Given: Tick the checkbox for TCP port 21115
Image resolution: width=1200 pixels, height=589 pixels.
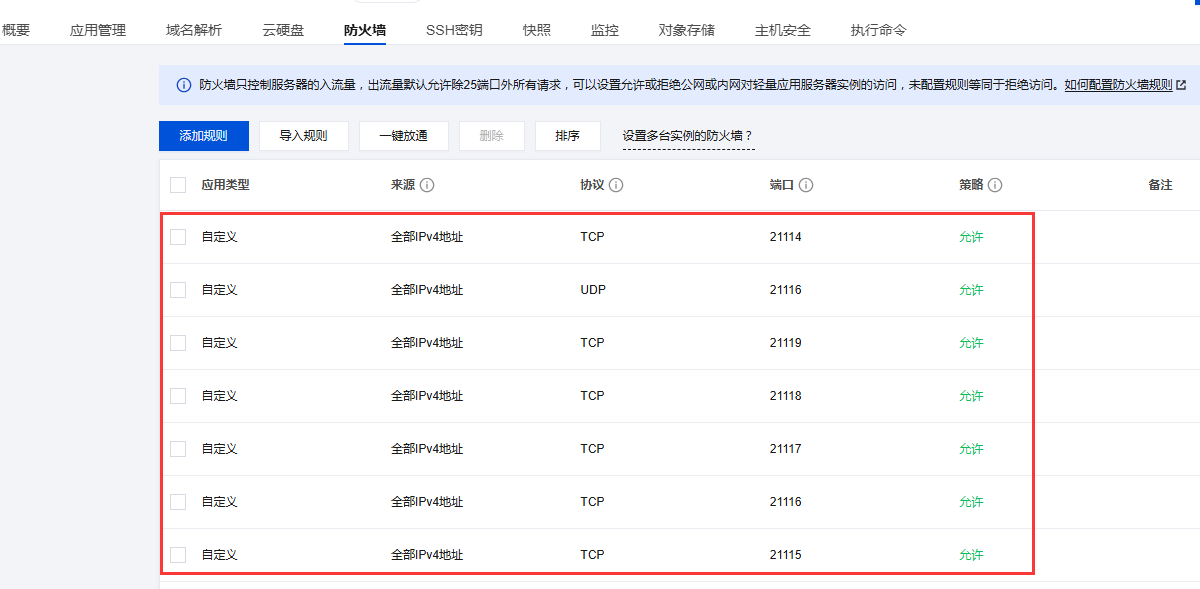Looking at the screenshot, I should [178, 555].
